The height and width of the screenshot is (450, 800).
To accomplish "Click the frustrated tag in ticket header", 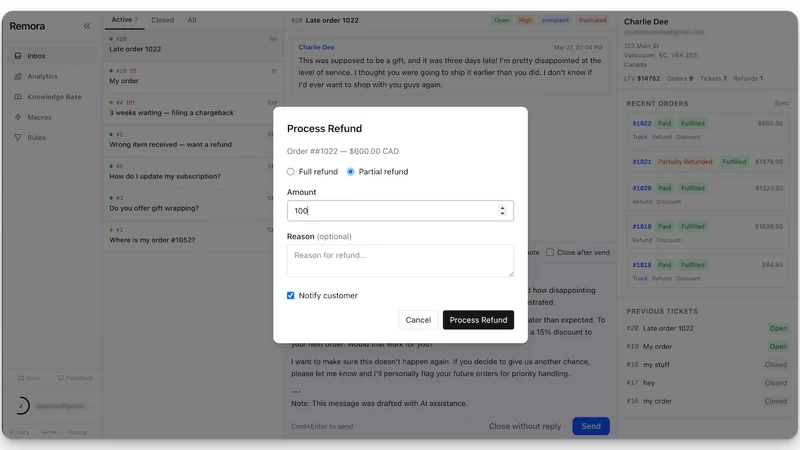I will (x=592, y=20).
